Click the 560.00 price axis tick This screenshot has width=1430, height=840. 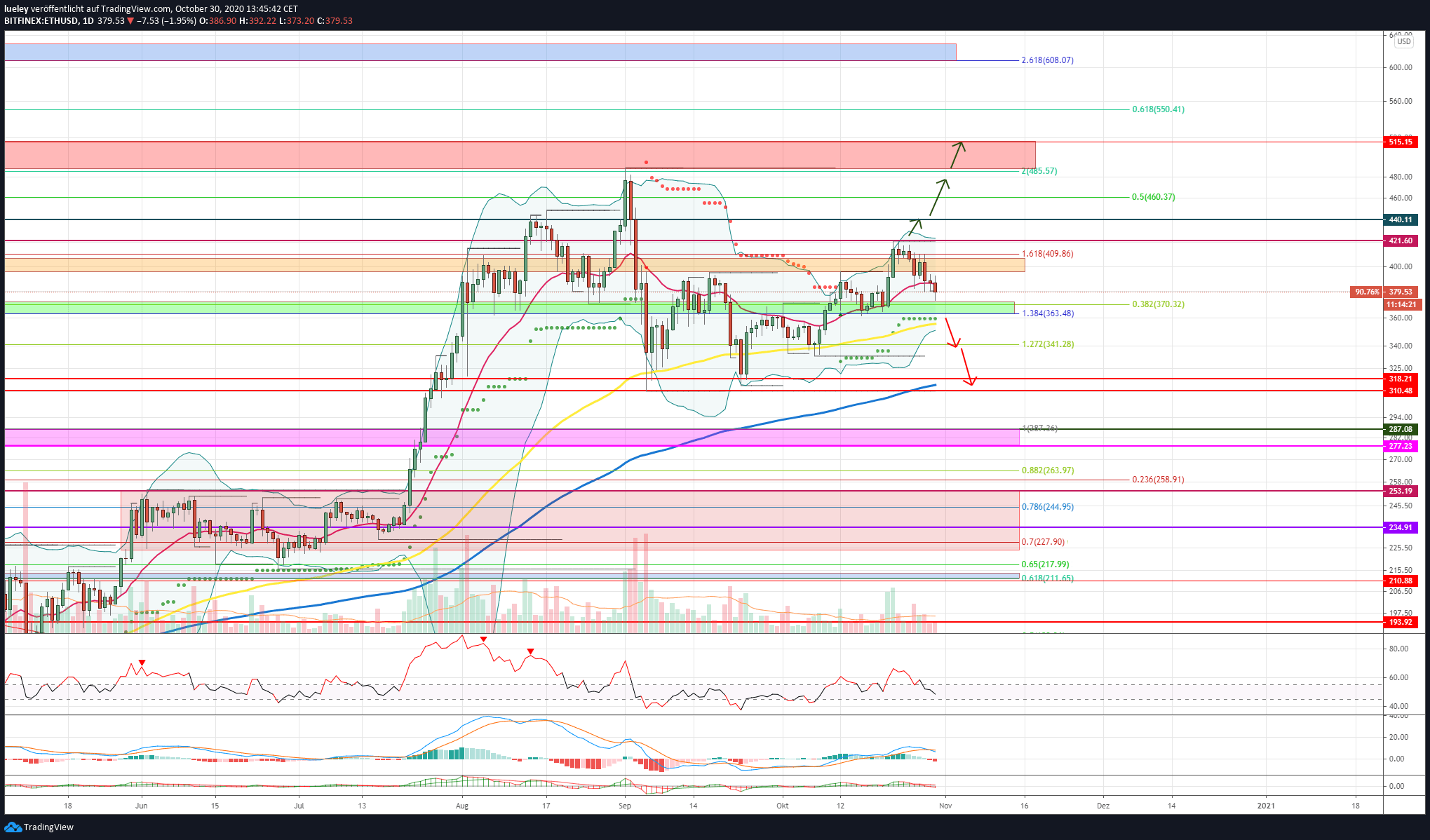point(1401,101)
